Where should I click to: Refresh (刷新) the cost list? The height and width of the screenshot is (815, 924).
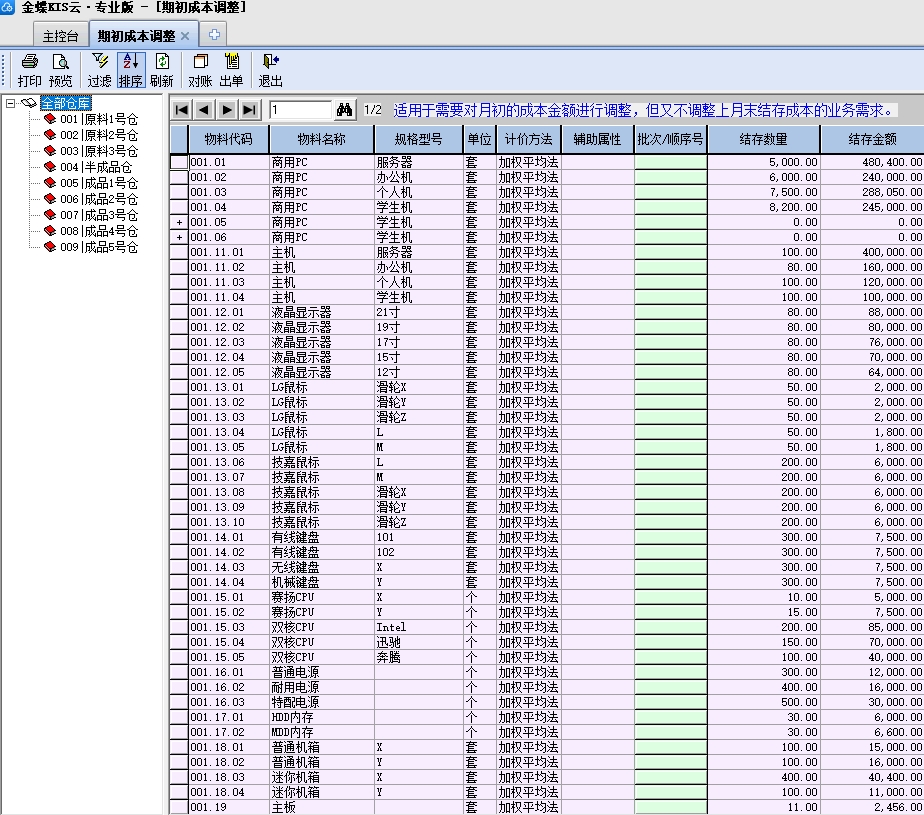coord(161,70)
